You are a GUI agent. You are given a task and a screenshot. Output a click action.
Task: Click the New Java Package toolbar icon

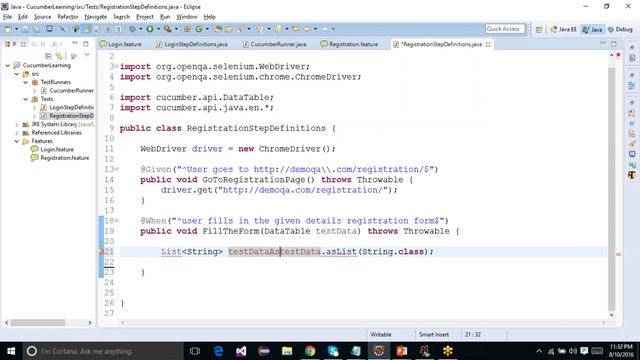point(187,29)
